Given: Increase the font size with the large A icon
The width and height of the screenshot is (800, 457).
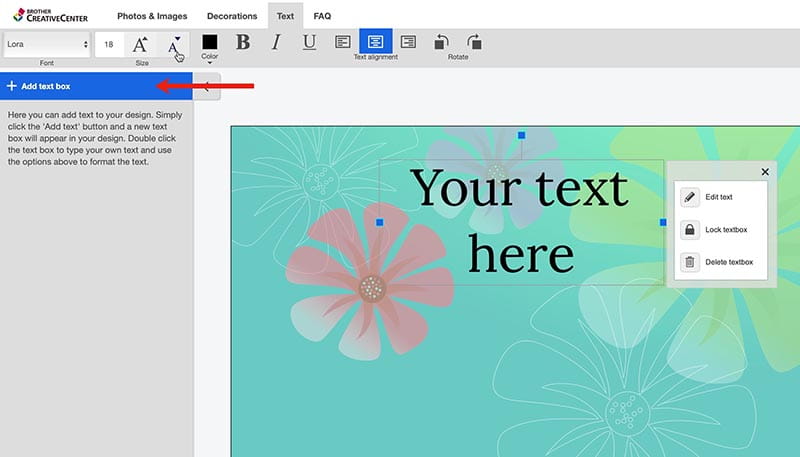Looking at the screenshot, I should click(x=140, y=44).
